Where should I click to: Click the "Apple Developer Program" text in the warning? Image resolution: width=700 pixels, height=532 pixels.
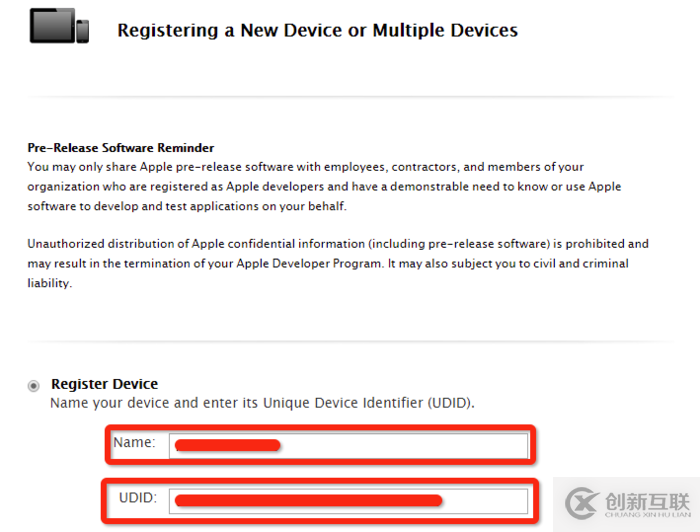click(x=308, y=263)
